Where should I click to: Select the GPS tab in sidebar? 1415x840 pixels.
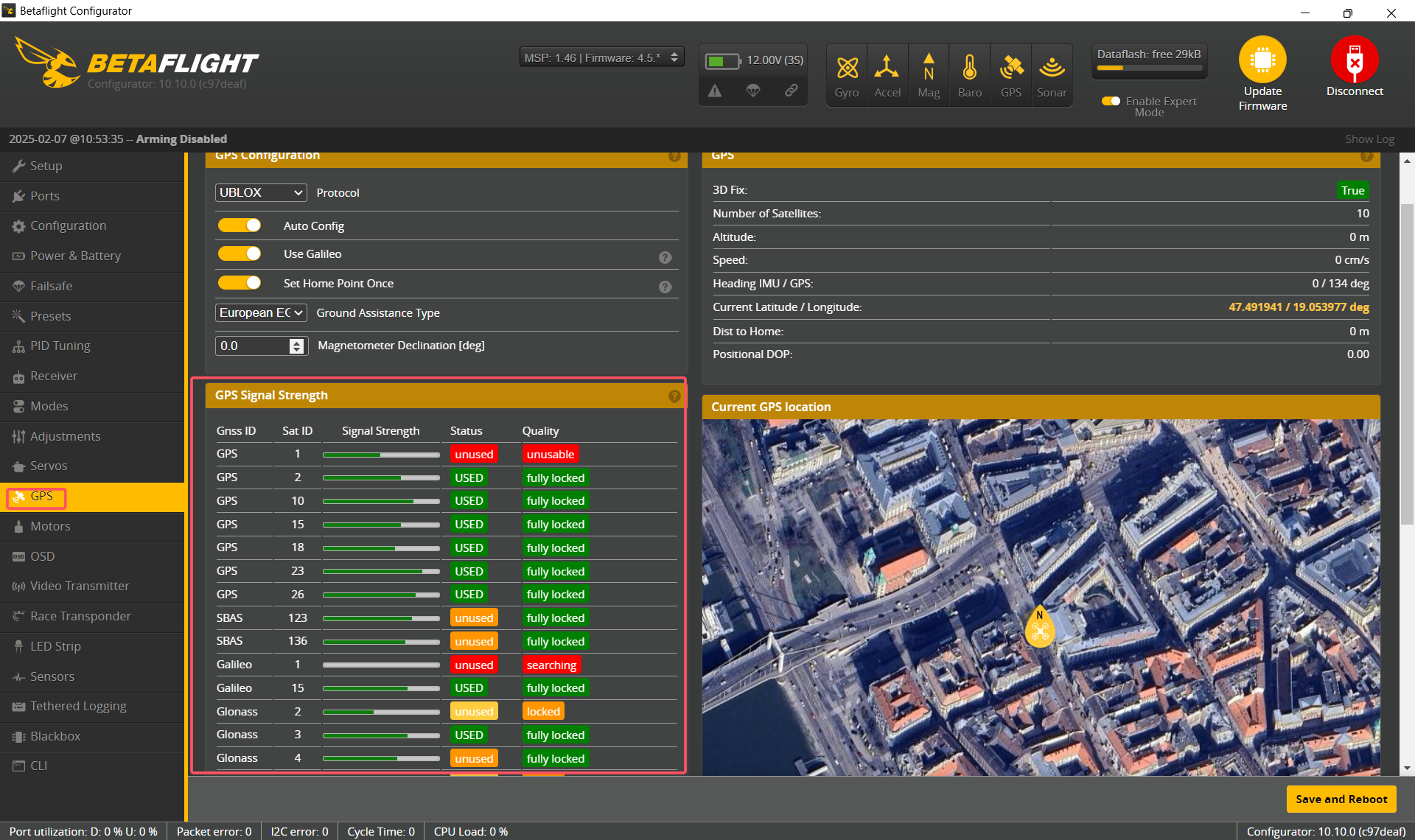[x=92, y=497]
